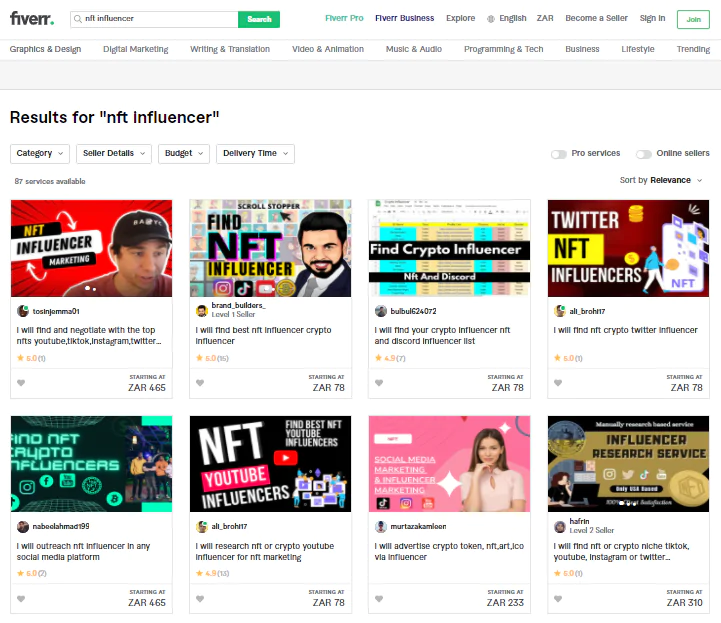Favorite the bulbul624072 gig with heart icon
Viewport: 721px width, 623px height.
pyautogui.click(x=378, y=383)
